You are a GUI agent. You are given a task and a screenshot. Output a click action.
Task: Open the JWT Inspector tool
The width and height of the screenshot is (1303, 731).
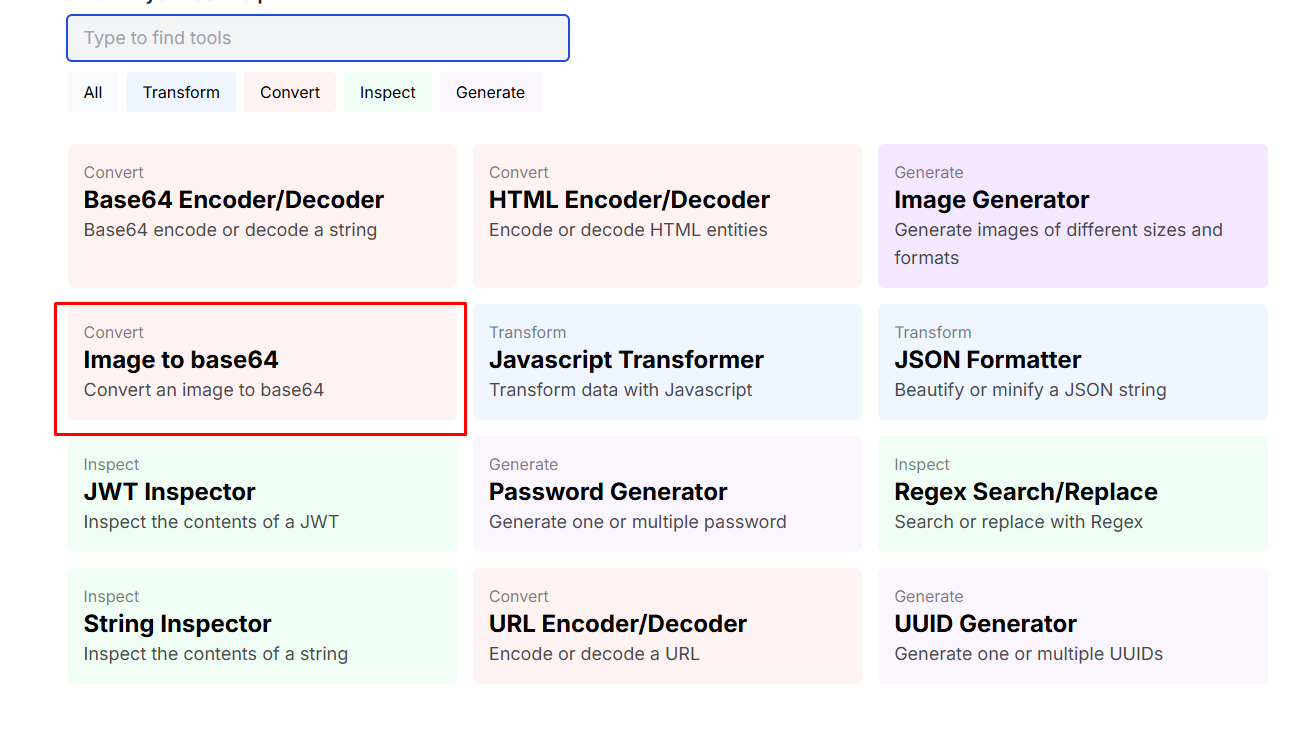coord(262,493)
